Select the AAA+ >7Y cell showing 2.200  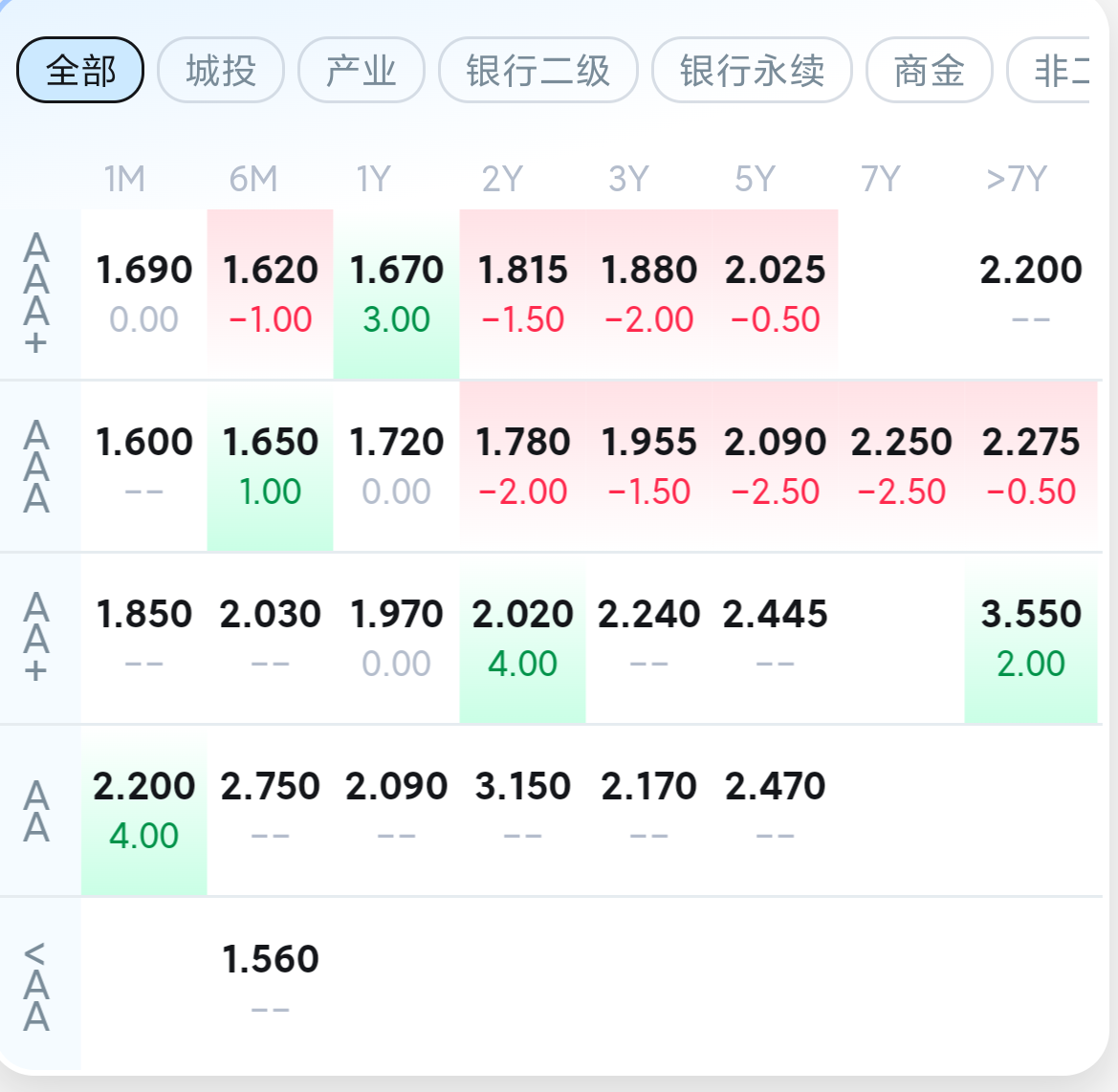coord(1030,294)
